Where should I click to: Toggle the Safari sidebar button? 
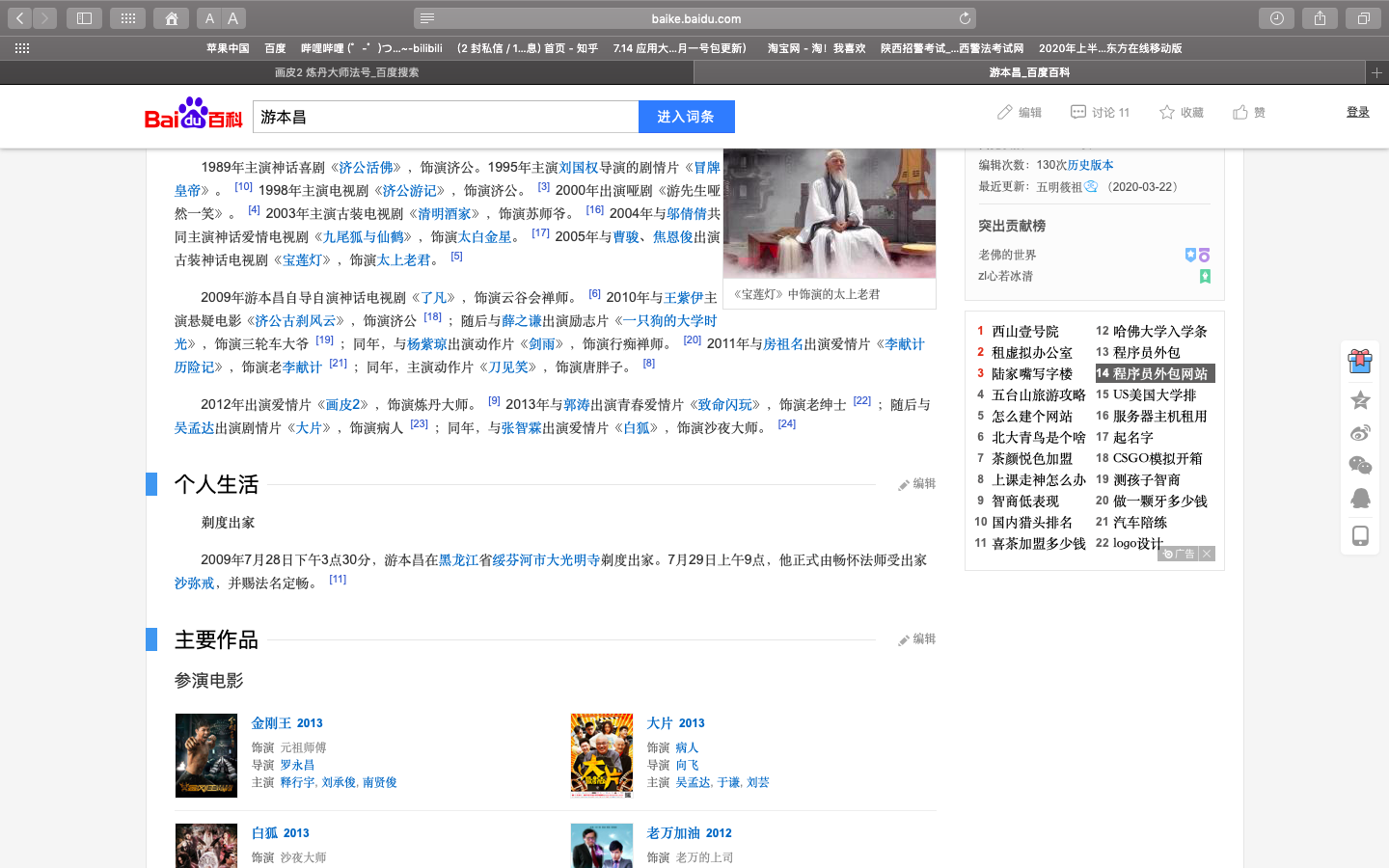tap(84, 18)
